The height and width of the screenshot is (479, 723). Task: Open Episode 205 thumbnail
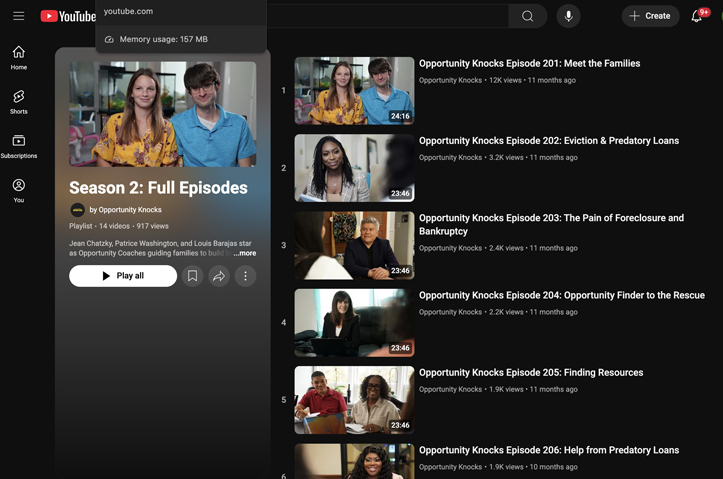tap(354, 400)
